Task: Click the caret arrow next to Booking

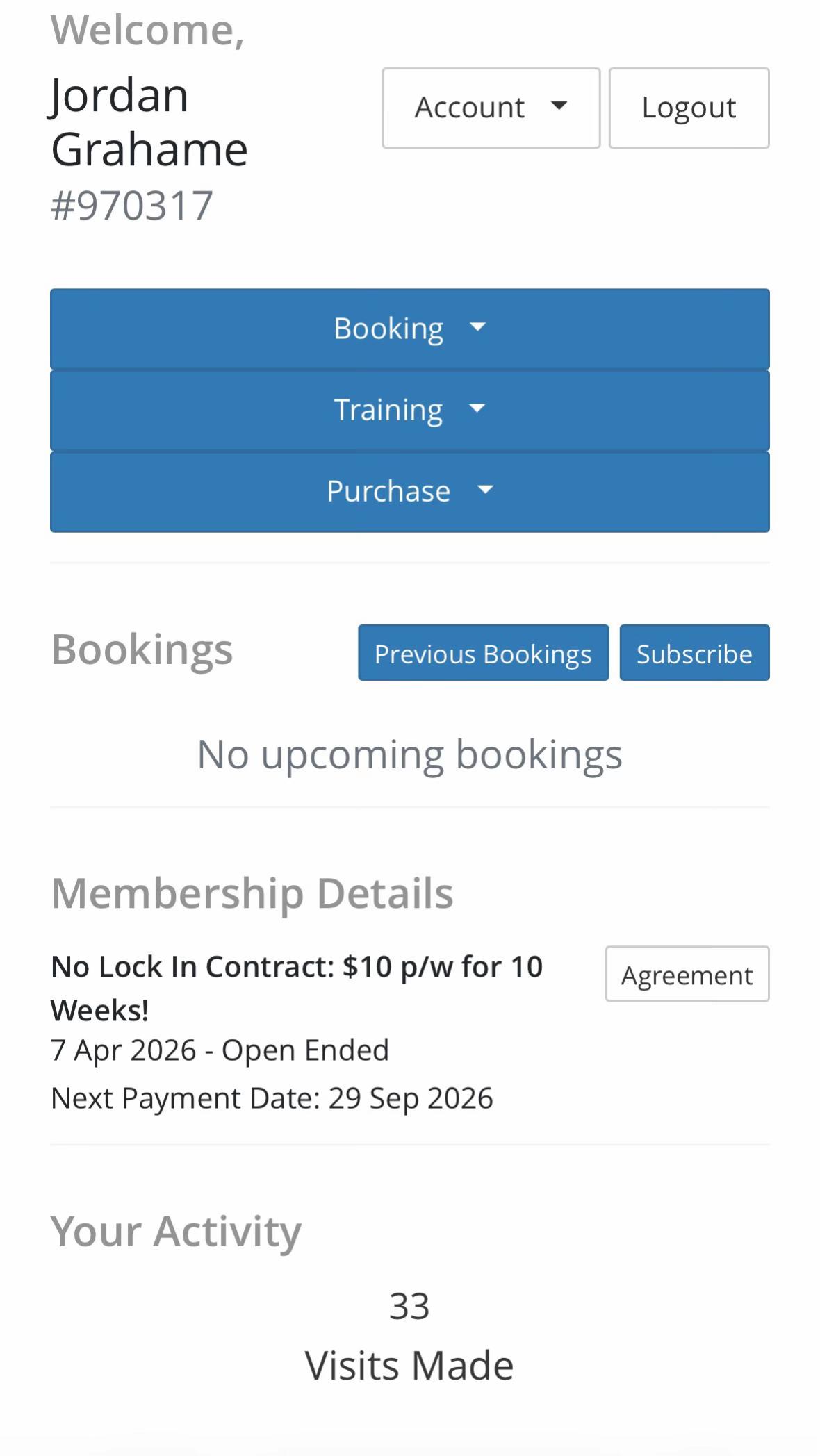Action: (477, 326)
